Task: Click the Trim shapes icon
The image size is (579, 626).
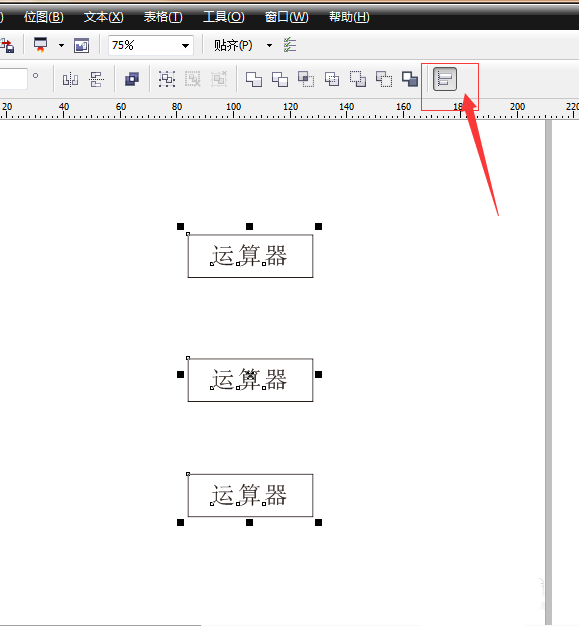Action: (x=280, y=79)
